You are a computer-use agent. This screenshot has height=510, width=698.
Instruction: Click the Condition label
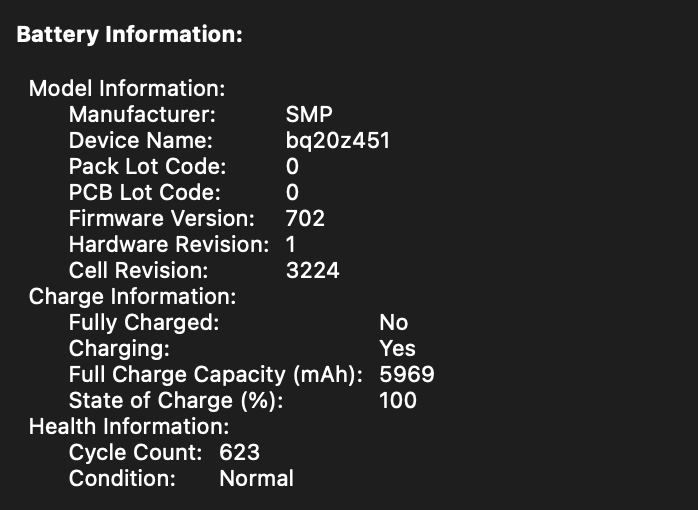121,478
